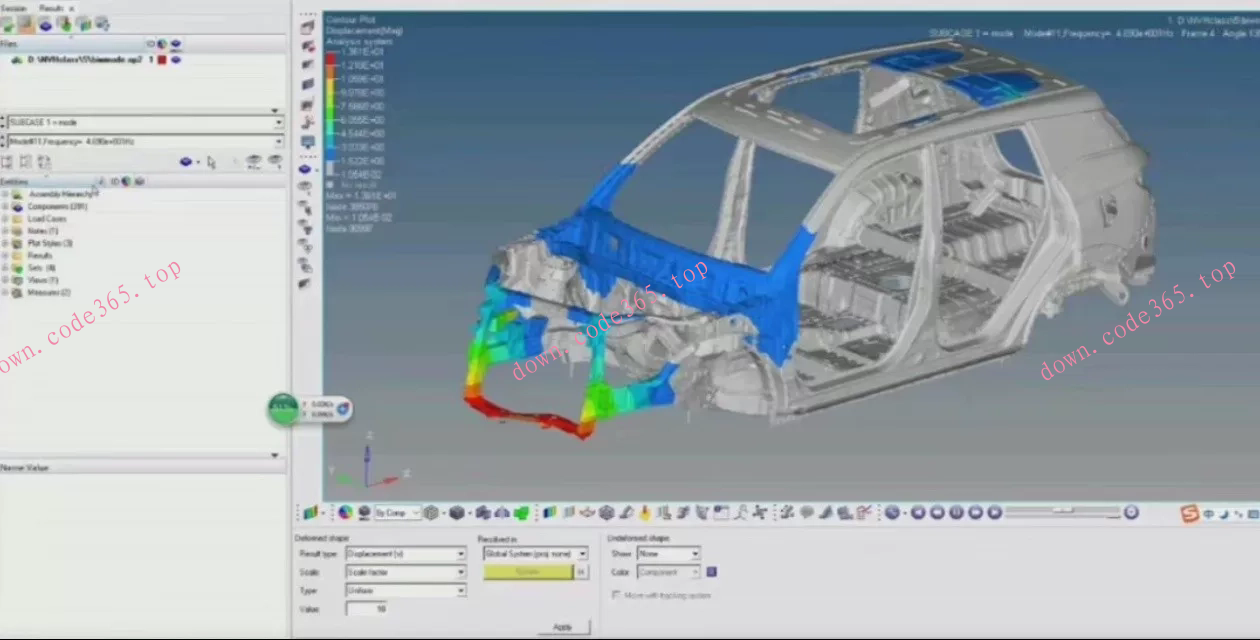Click the Apply button
This screenshot has height=640, width=1260.
pyautogui.click(x=563, y=627)
